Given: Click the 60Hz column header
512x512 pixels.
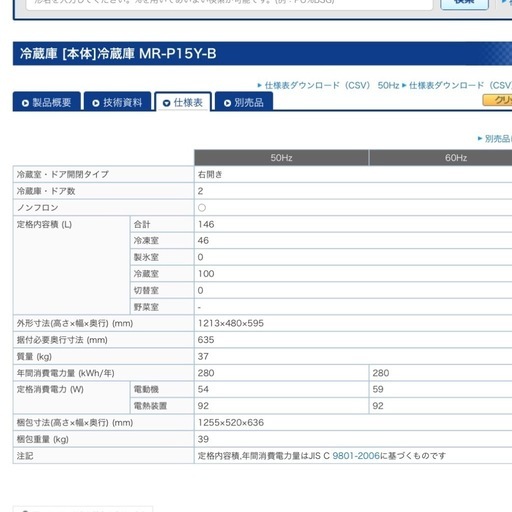Looking at the screenshot, I should click(456, 158).
